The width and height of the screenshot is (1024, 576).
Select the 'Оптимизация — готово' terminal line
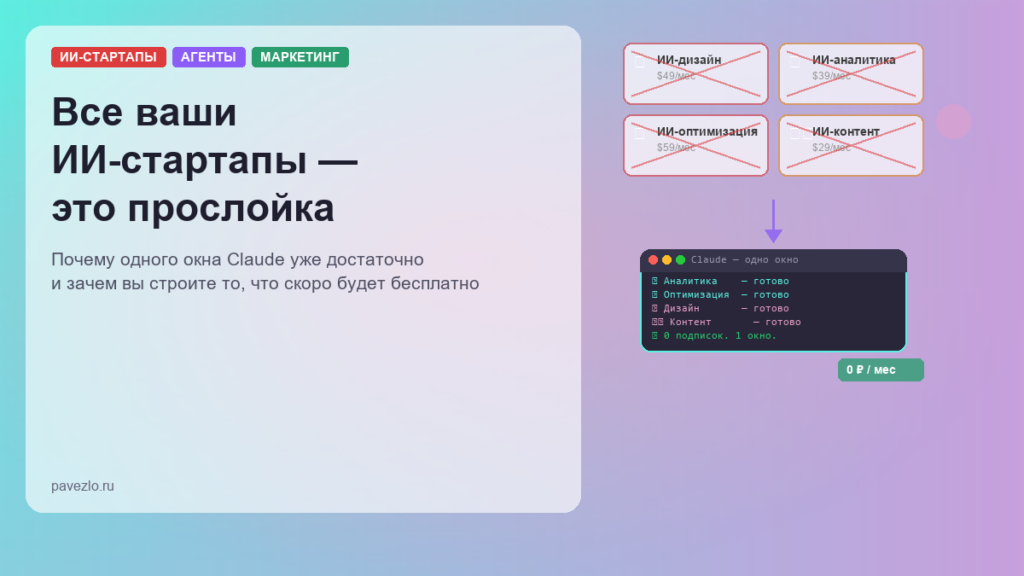point(720,295)
